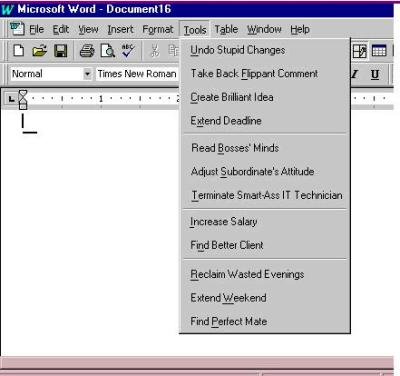This screenshot has height=376, width=400.
Task: Click the Times New Roman font box
Action: click(x=137, y=74)
